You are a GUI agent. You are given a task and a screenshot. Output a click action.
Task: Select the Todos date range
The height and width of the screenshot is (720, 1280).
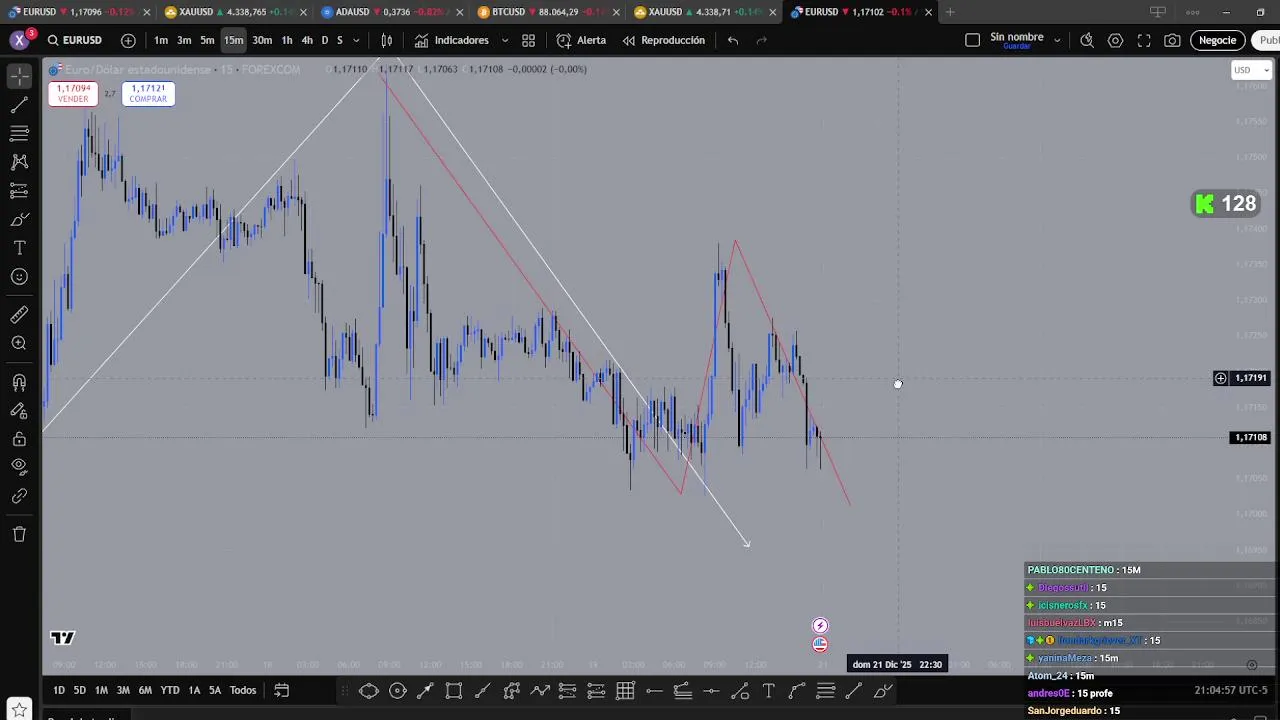243,690
